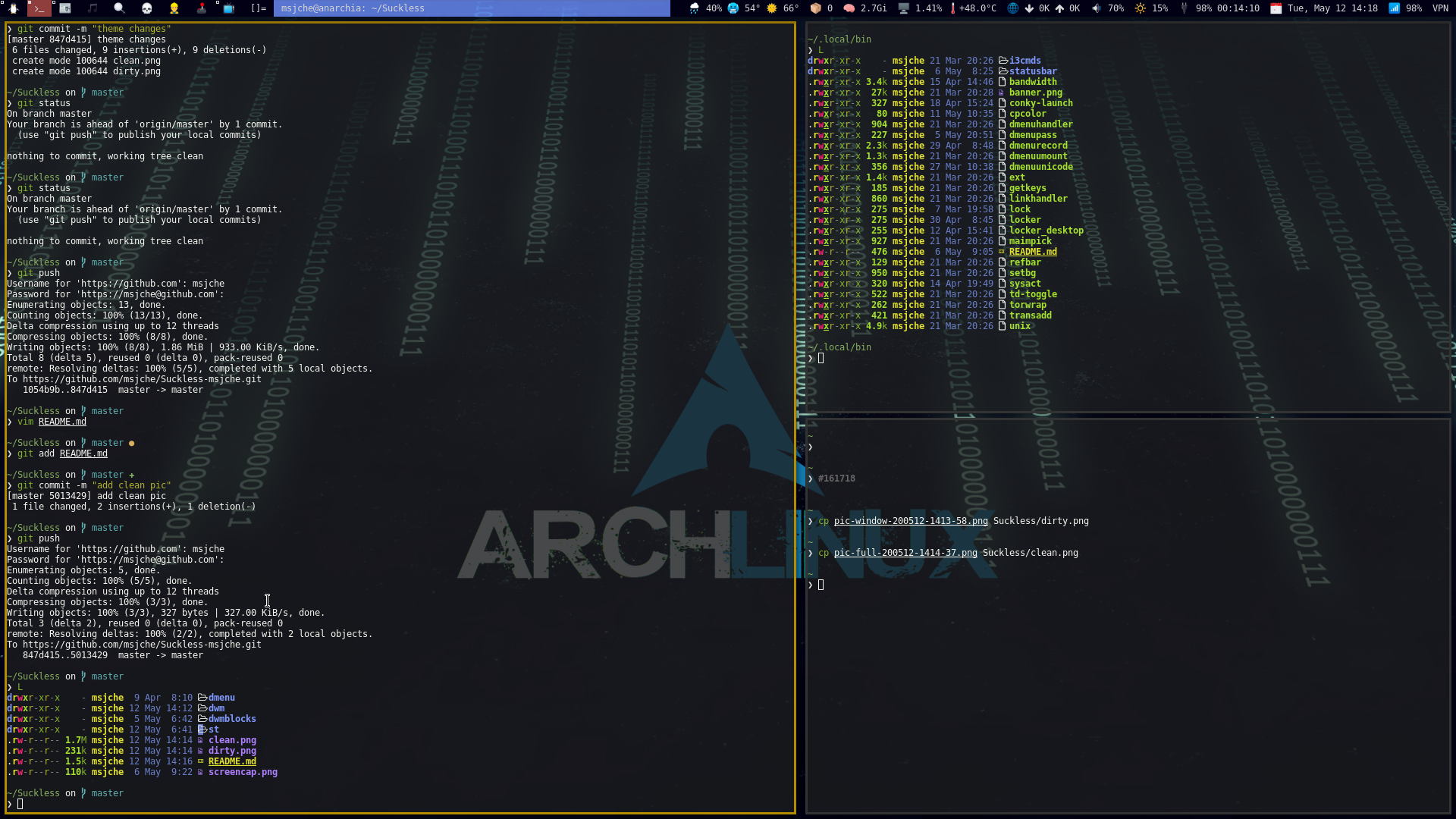Switch to the skull workspace tag

[147, 8]
